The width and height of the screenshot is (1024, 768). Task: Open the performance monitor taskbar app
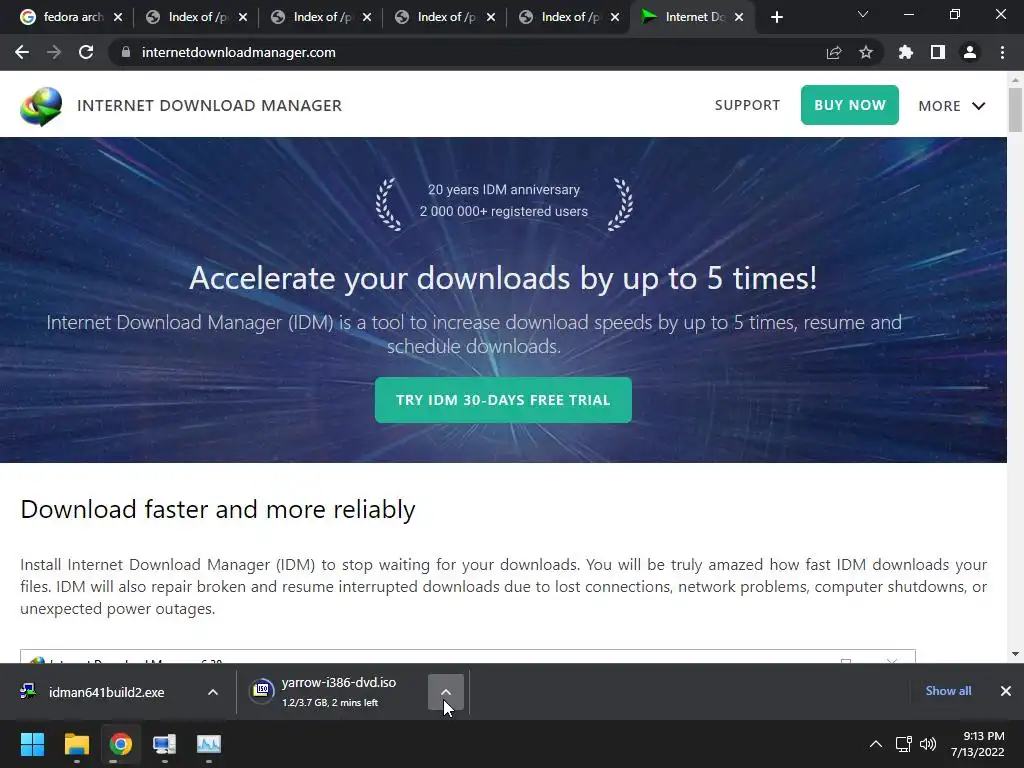(209, 744)
